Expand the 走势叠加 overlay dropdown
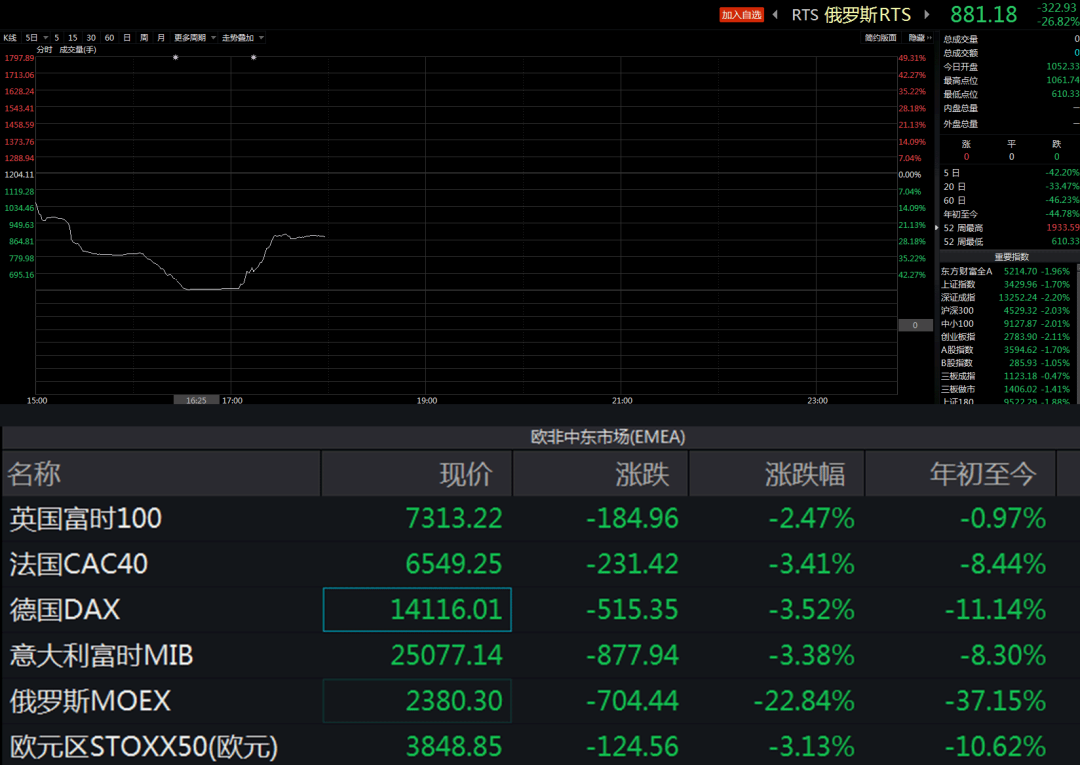Image resolution: width=1080 pixels, height=765 pixels. 243,38
